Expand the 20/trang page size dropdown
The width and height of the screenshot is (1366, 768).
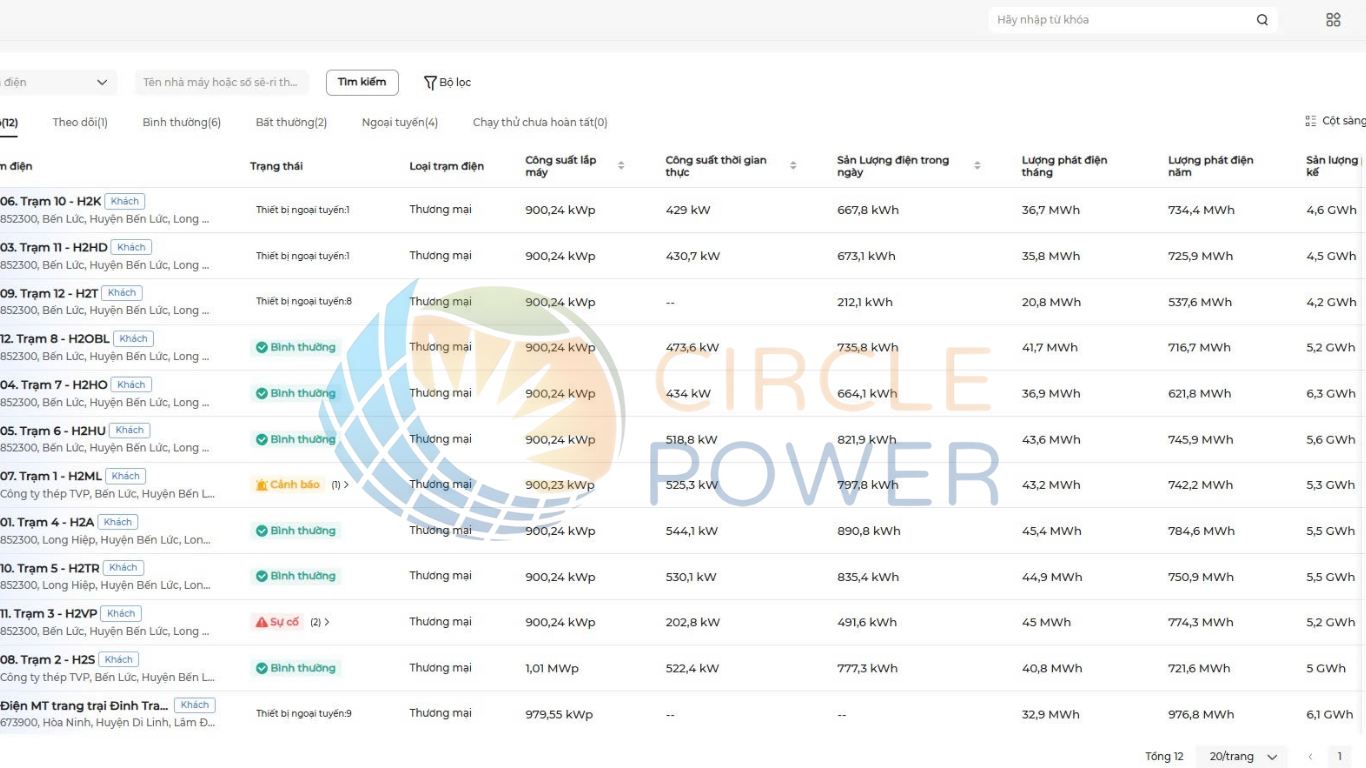1243,757
